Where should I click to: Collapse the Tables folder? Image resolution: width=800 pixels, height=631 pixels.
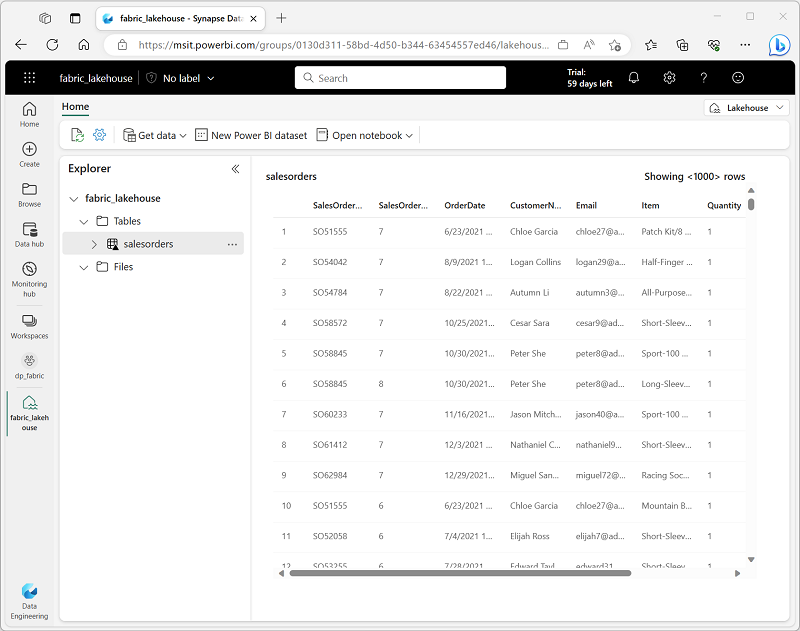coord(84,221)
